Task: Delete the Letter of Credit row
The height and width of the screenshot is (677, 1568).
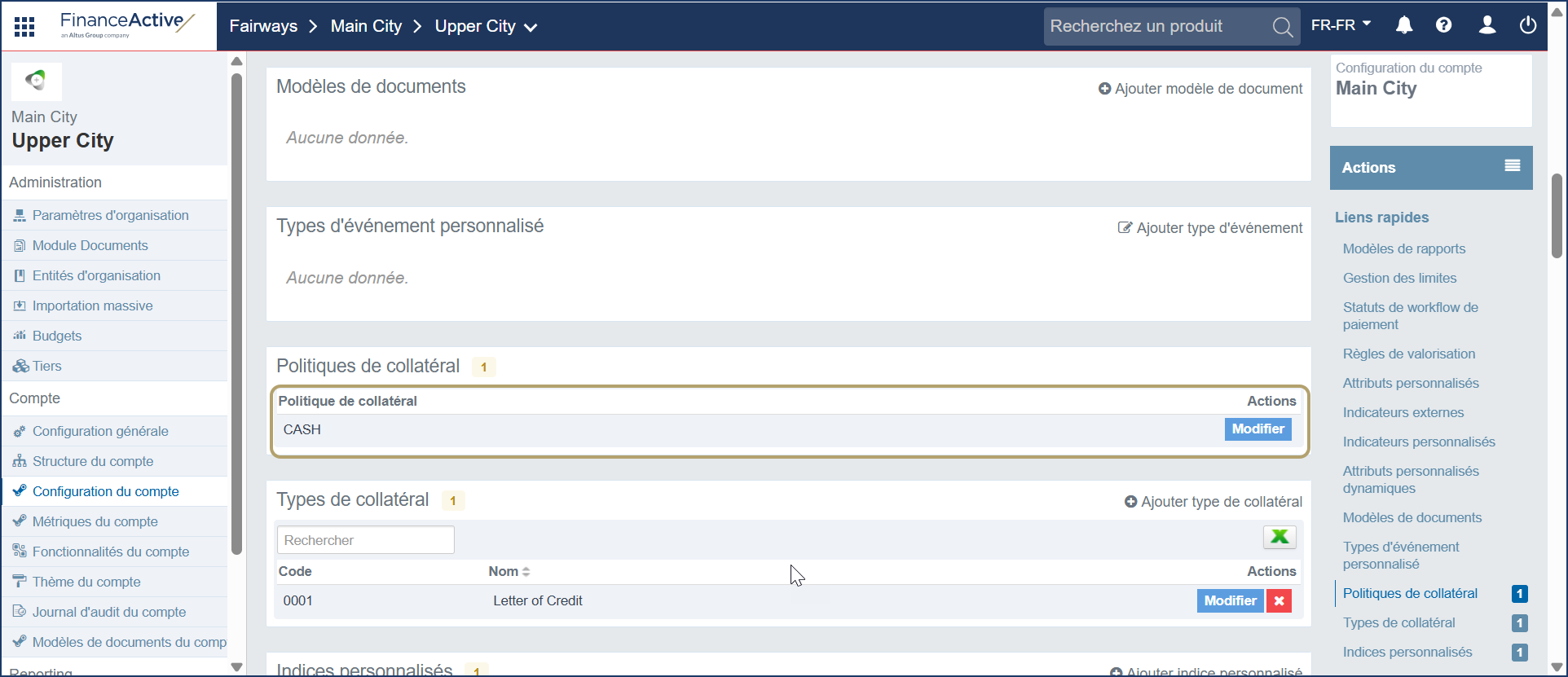Action: click(1279, 601)
